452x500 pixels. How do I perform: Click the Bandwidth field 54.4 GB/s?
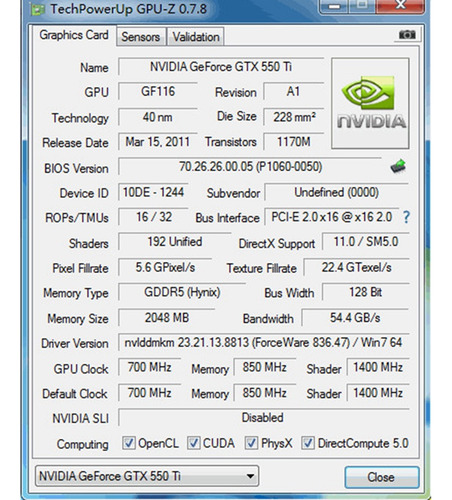click(x=355, y=318)
